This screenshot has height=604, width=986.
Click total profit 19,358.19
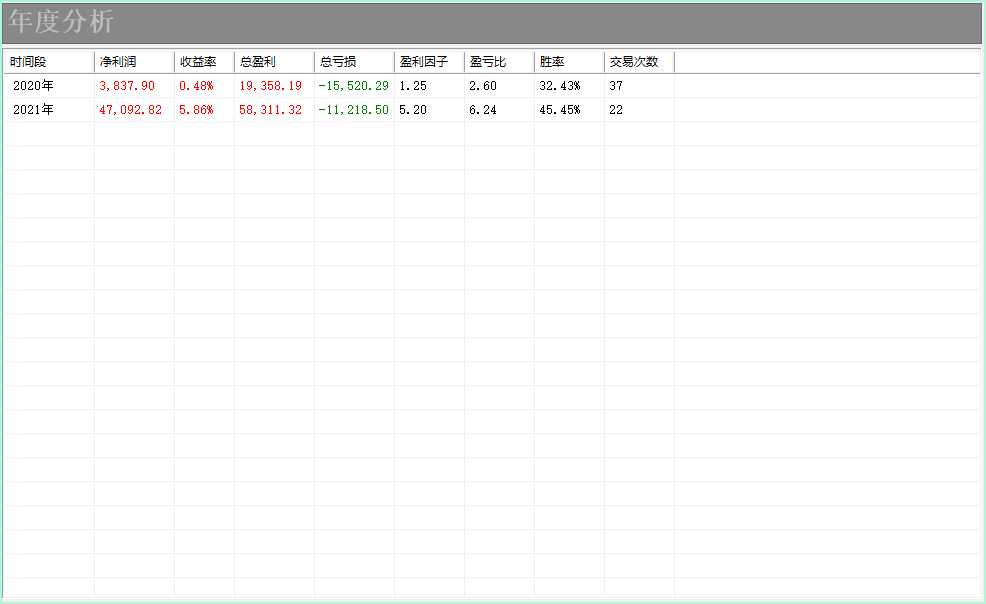pyautogui.click(x=270, y=85)
